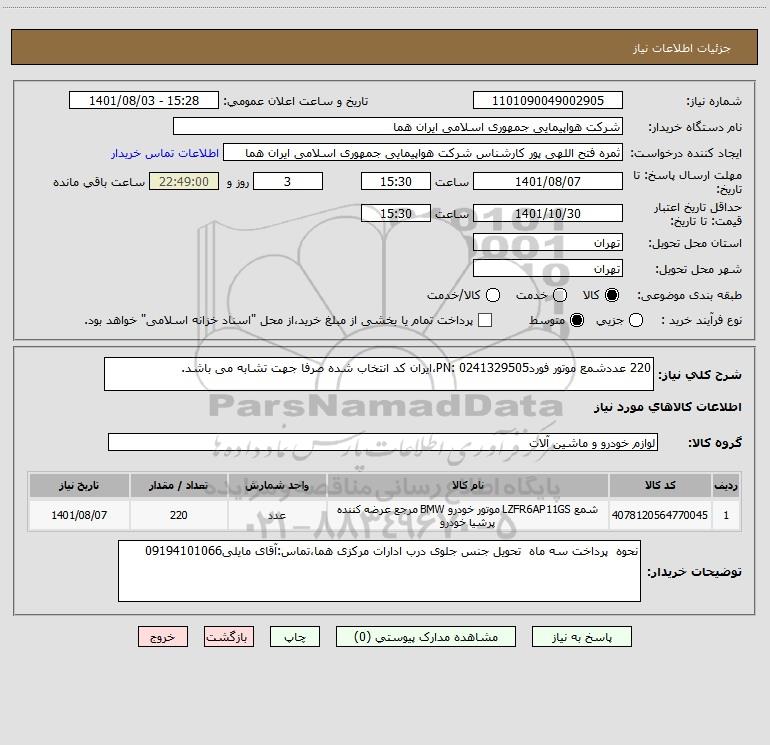770x745 pixels.
Task: Select جزیی purchase process type
Action: [x=635, y=320]
